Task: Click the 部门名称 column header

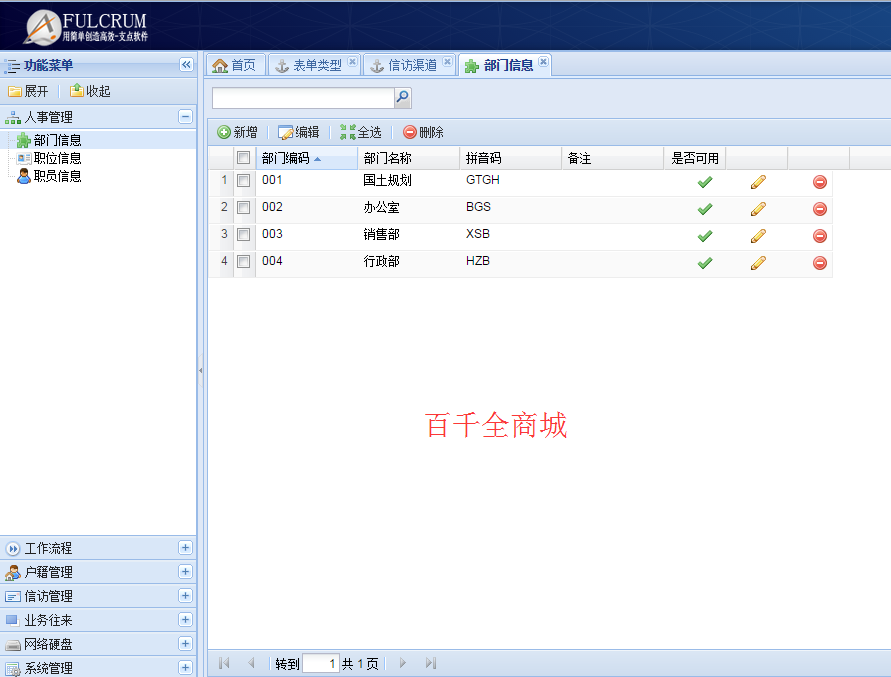Action: (408, 158)
